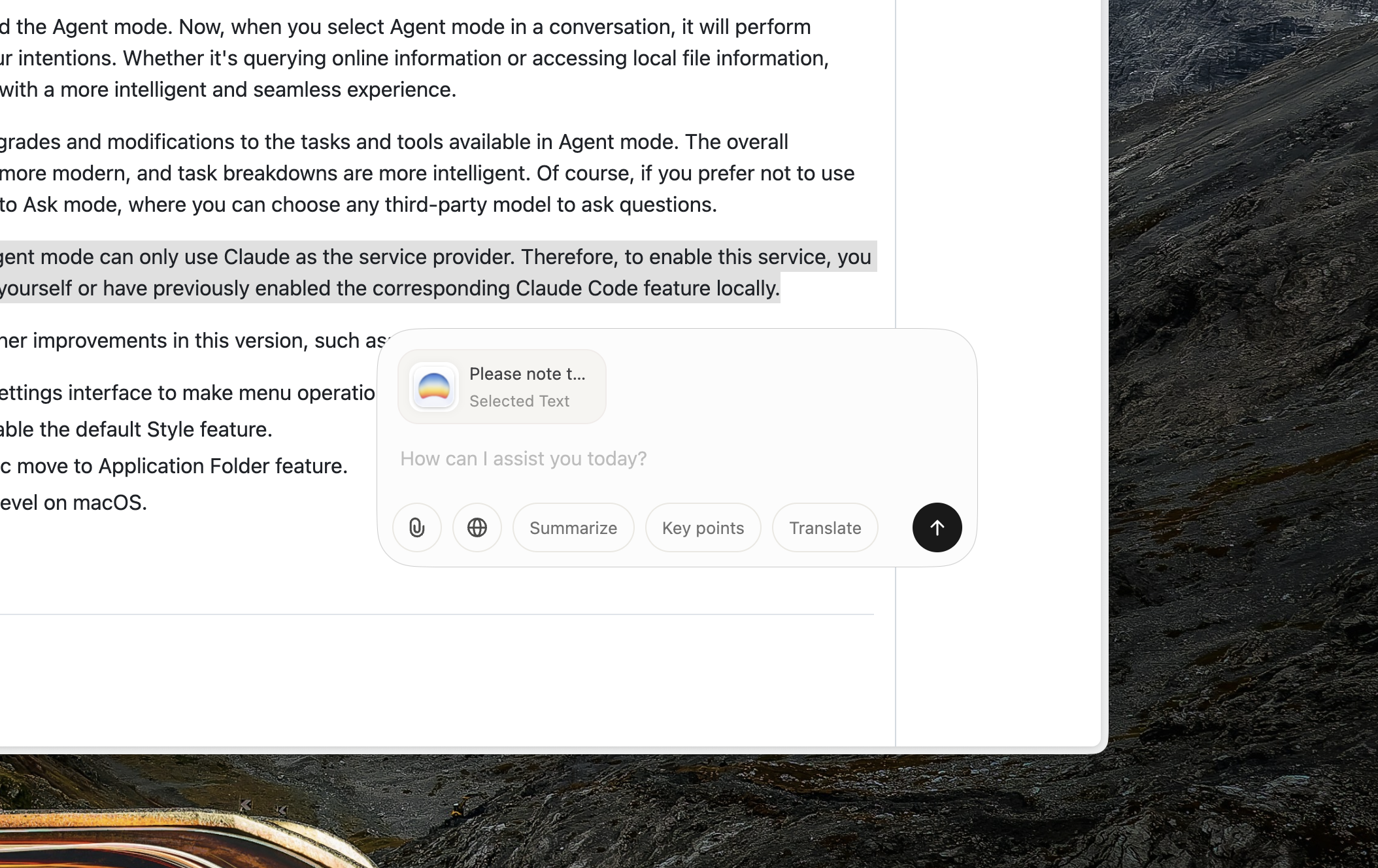
Task: Attach a file using paperclip icon
Action: pyautogui.click(x=417, y=527)
